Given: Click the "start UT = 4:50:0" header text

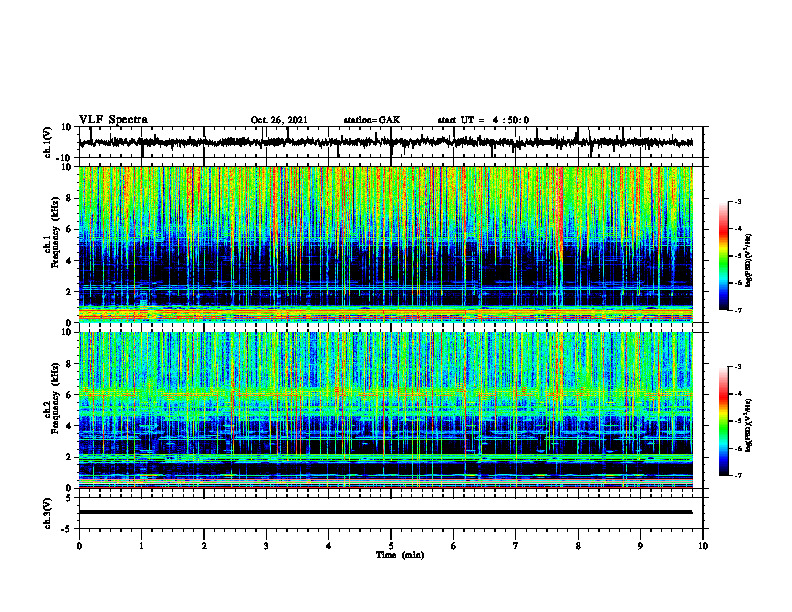Looking at the screenshot, I should tap(483, 120).
